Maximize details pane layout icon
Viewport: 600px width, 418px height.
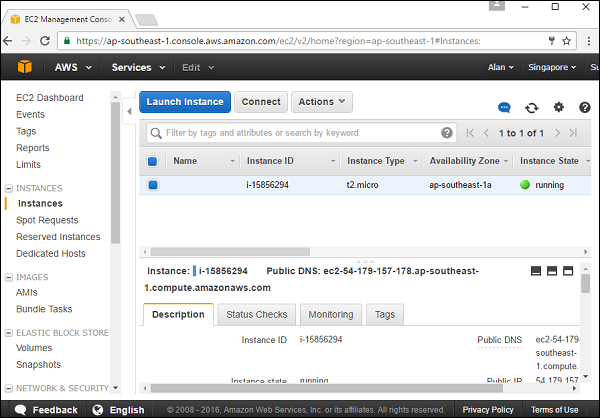coord(568,271)
